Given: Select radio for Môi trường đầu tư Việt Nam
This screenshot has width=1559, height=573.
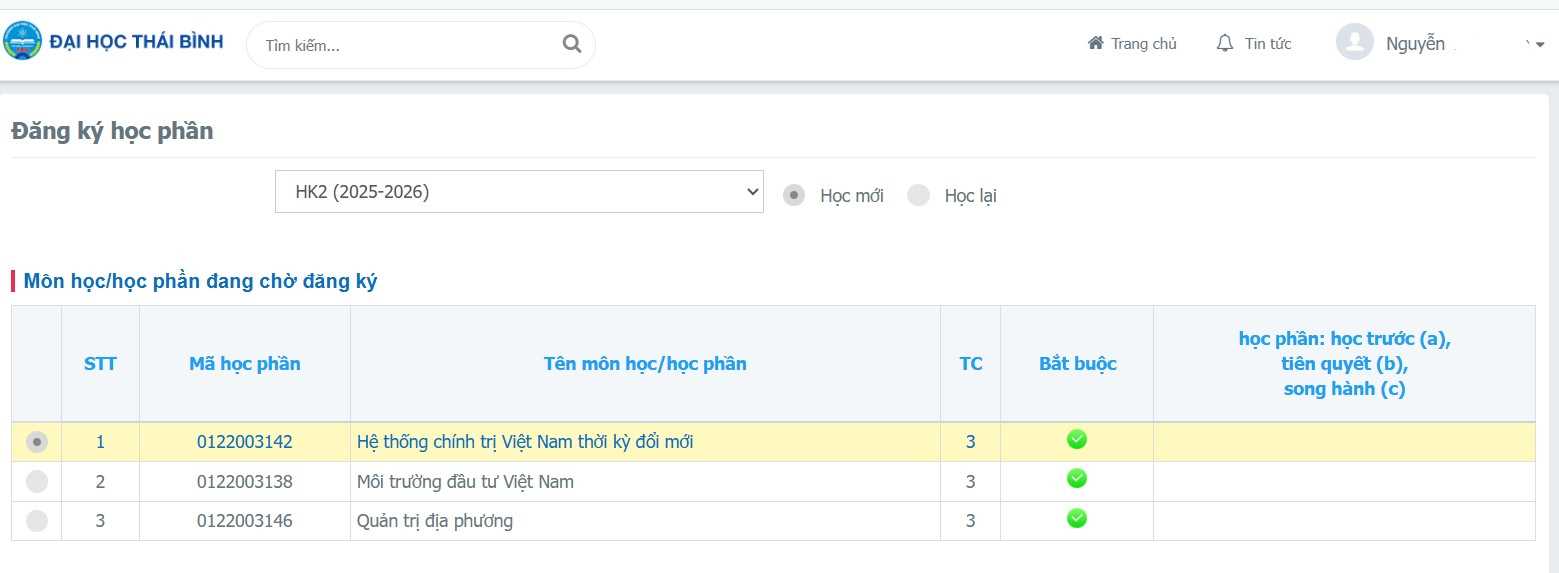Looking at the screenshot, I should (x=37, y=482).
